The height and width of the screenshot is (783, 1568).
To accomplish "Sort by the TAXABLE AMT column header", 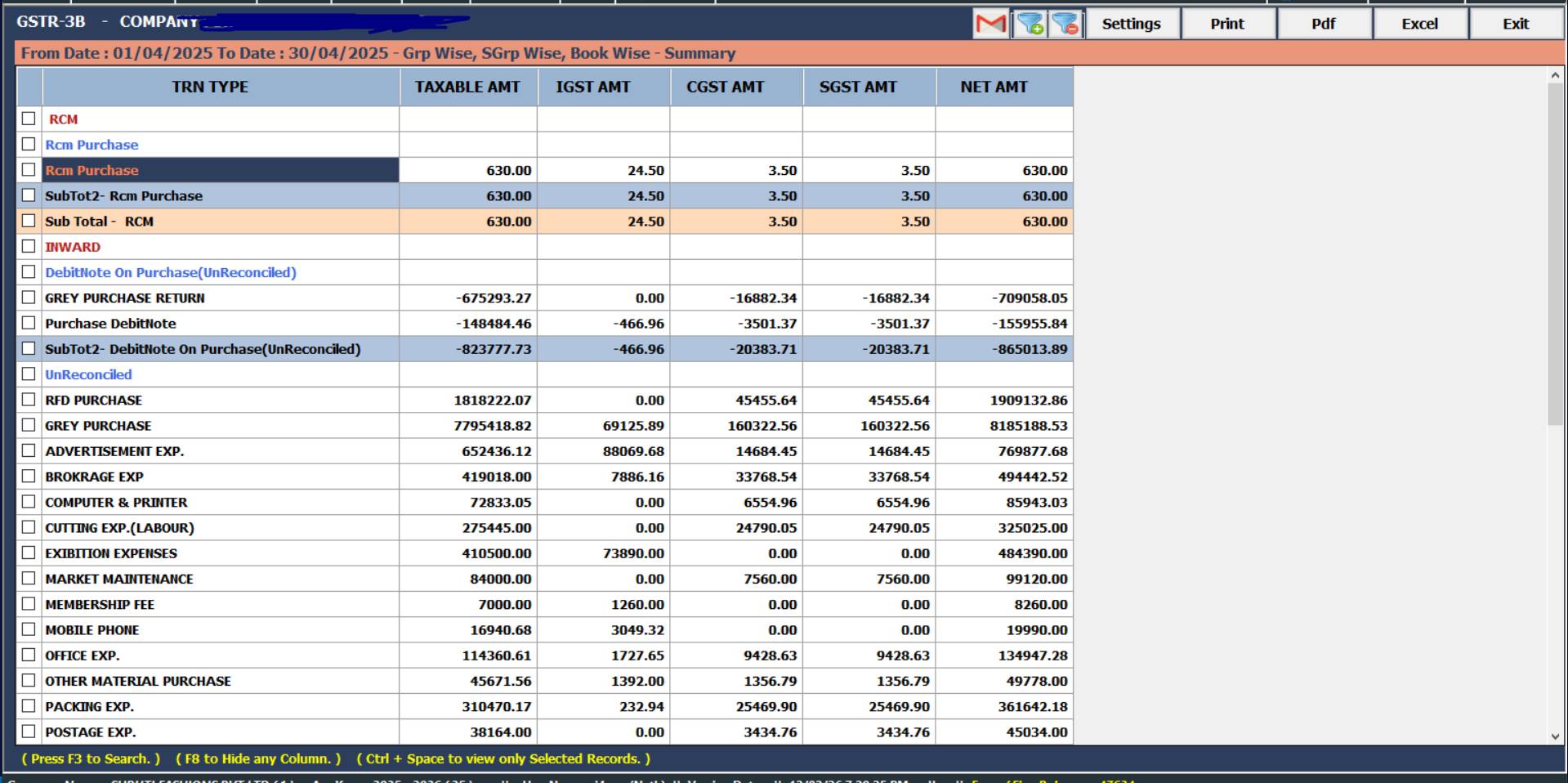I will click(x=467, y=87).
